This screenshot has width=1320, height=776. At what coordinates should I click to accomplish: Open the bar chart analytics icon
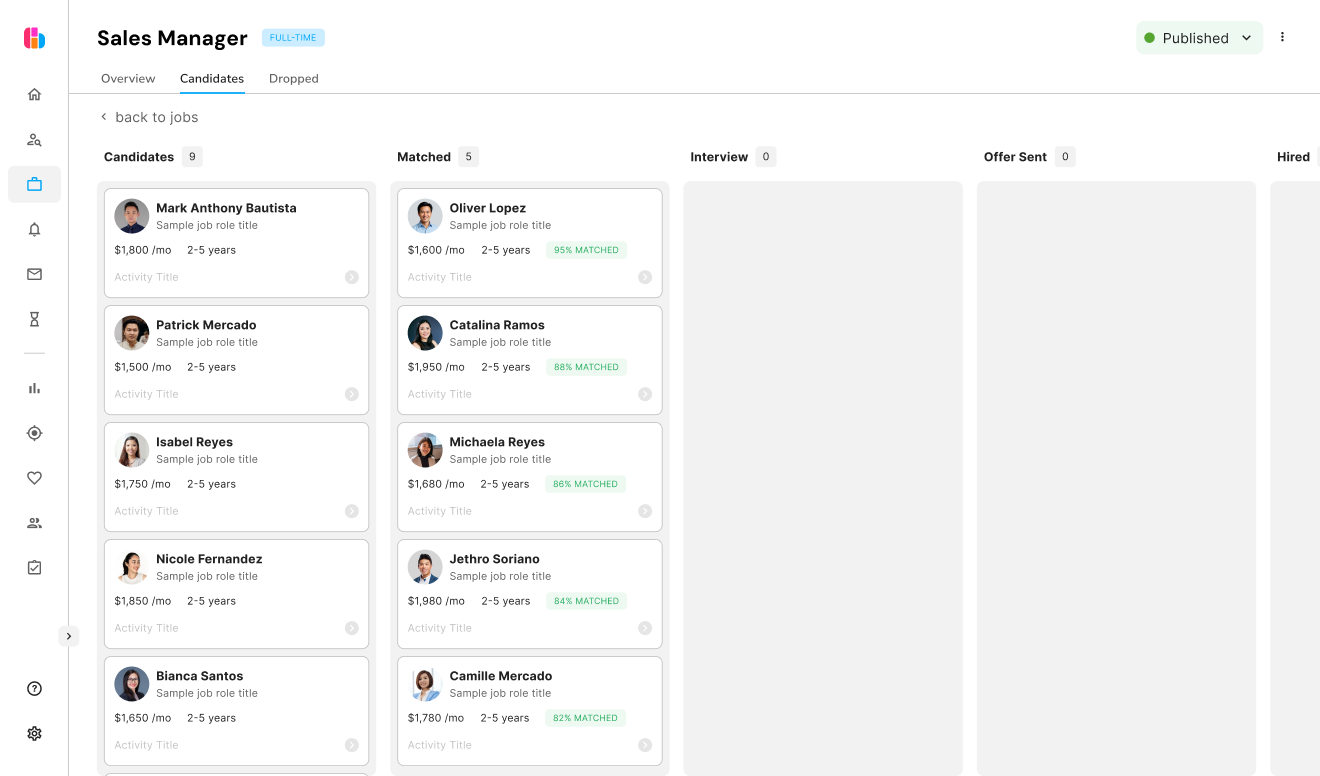(34, 388)
